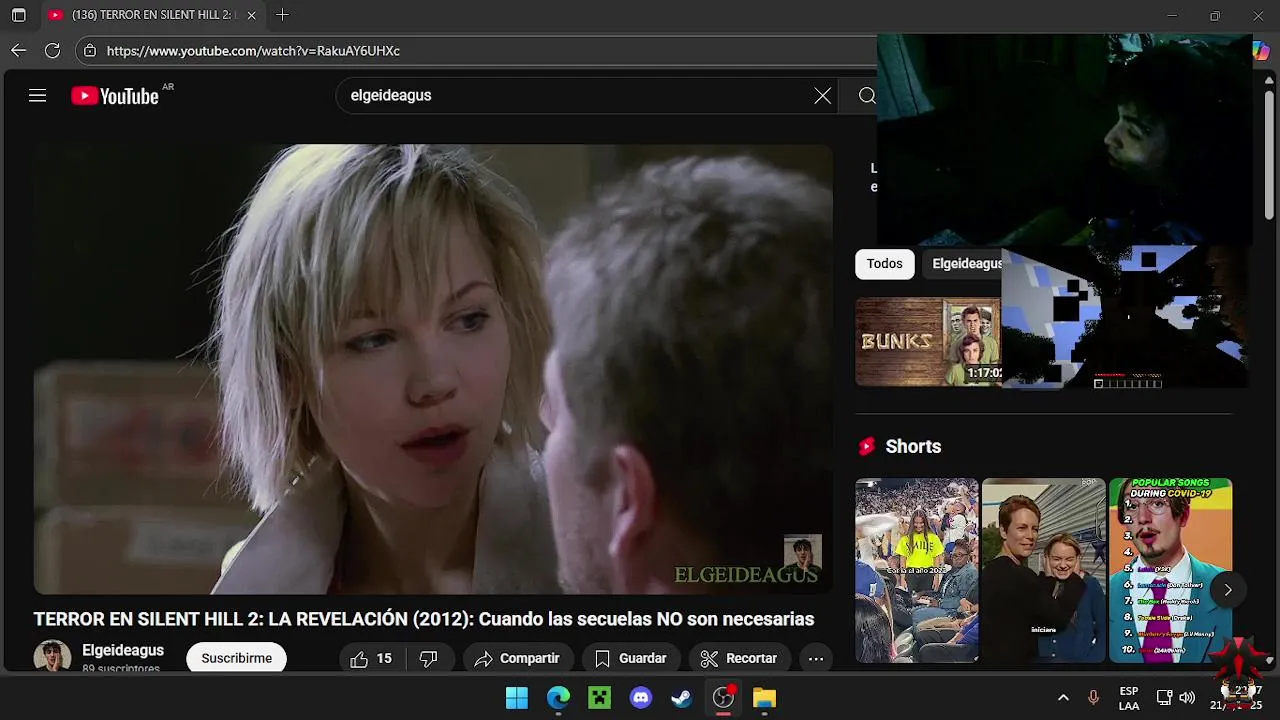
Task: Open the YouTube hamburger guide menu
Action: pos(38,96)
